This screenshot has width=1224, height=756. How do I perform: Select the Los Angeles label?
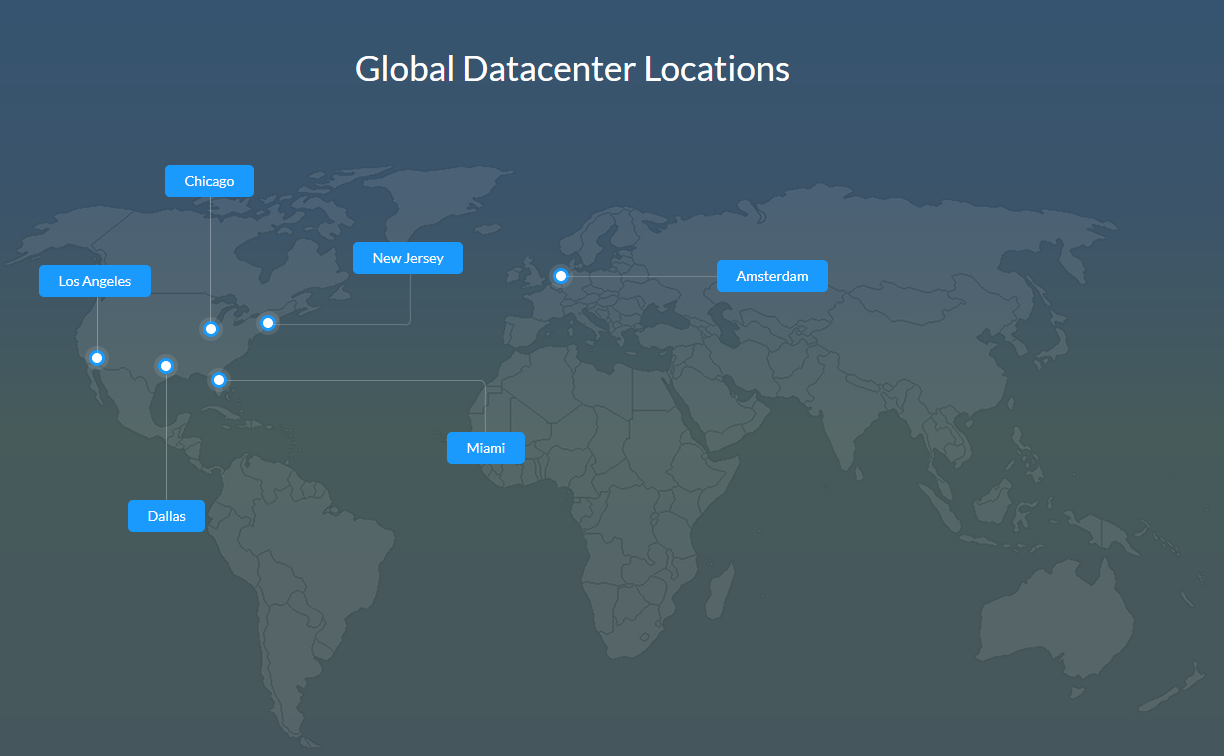pyautogui.click(x=94, y=281)
